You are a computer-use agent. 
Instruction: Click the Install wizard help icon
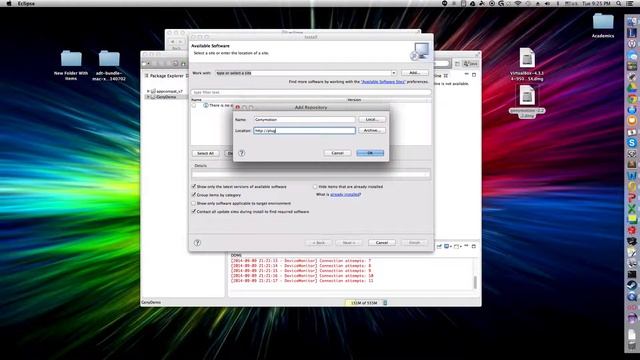click(x=197, y=243)
